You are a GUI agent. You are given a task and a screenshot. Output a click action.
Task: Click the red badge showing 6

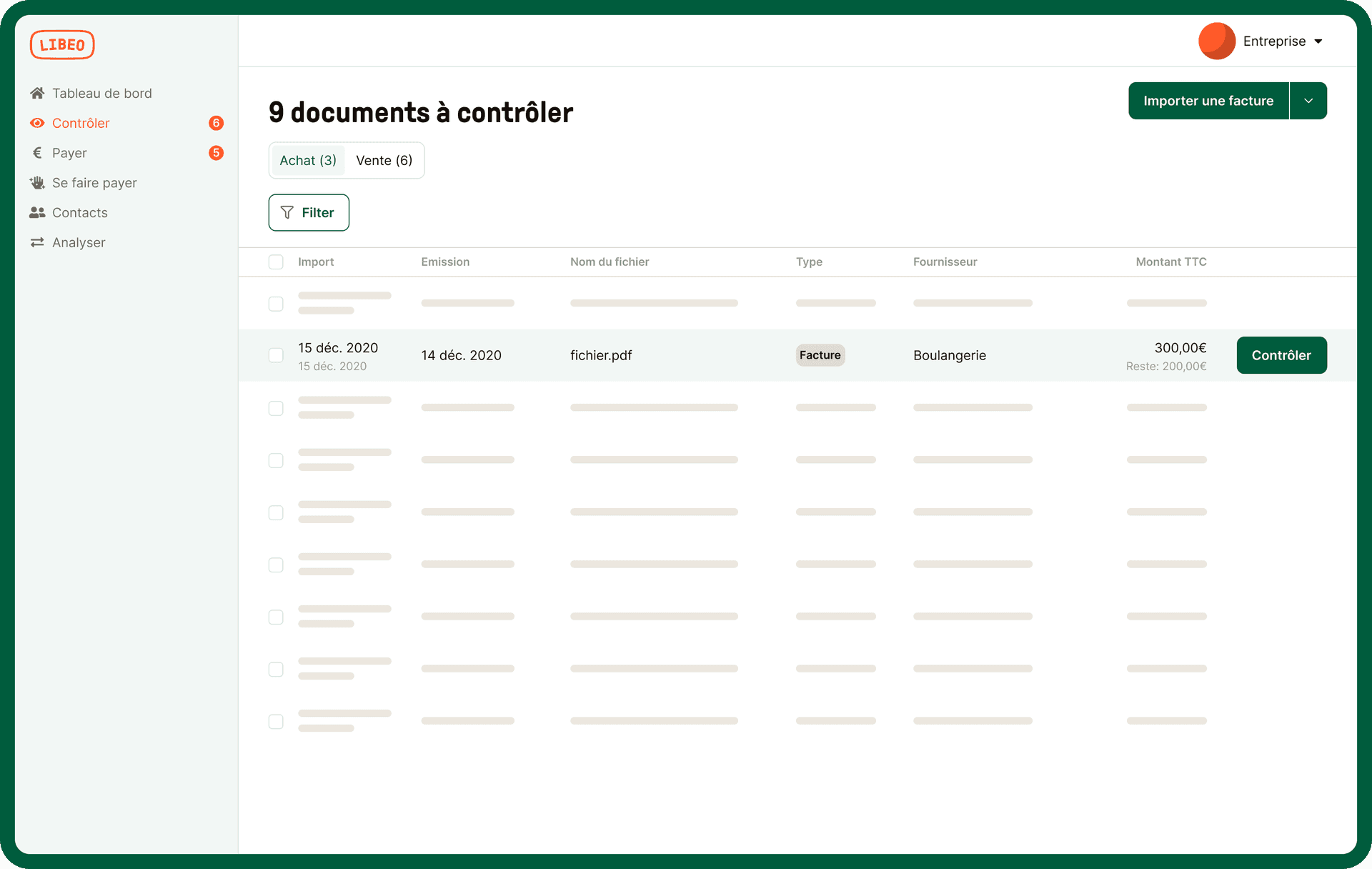[216, 123]
